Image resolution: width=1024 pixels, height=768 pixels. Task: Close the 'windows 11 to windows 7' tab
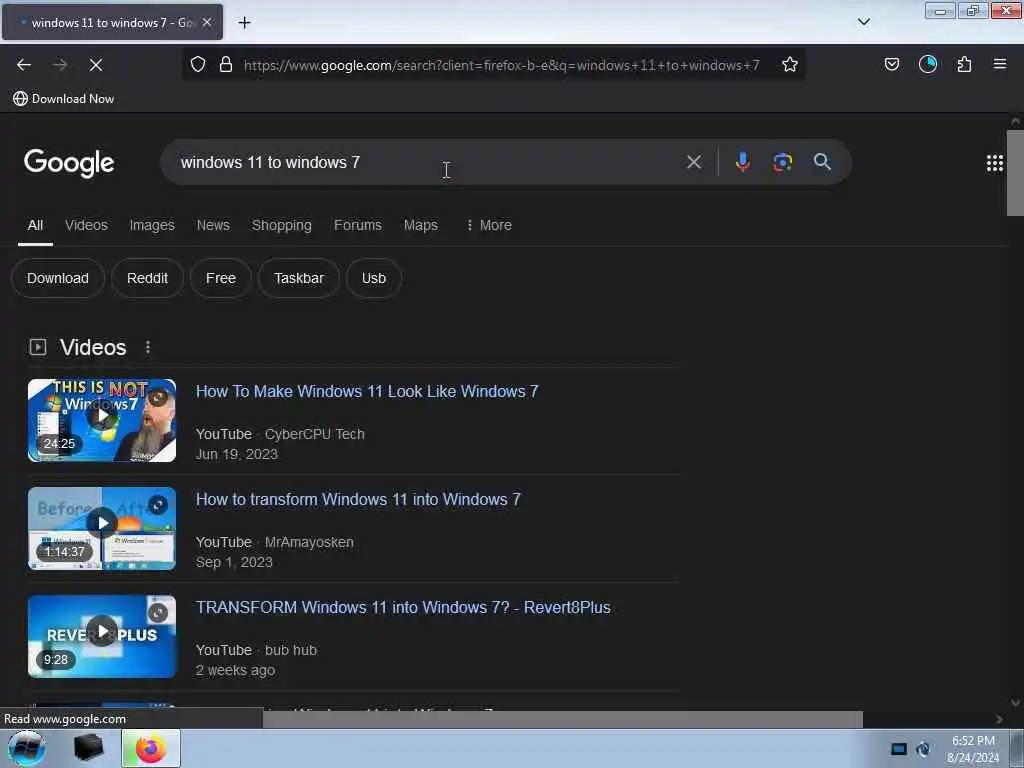[x=206, y=22]
